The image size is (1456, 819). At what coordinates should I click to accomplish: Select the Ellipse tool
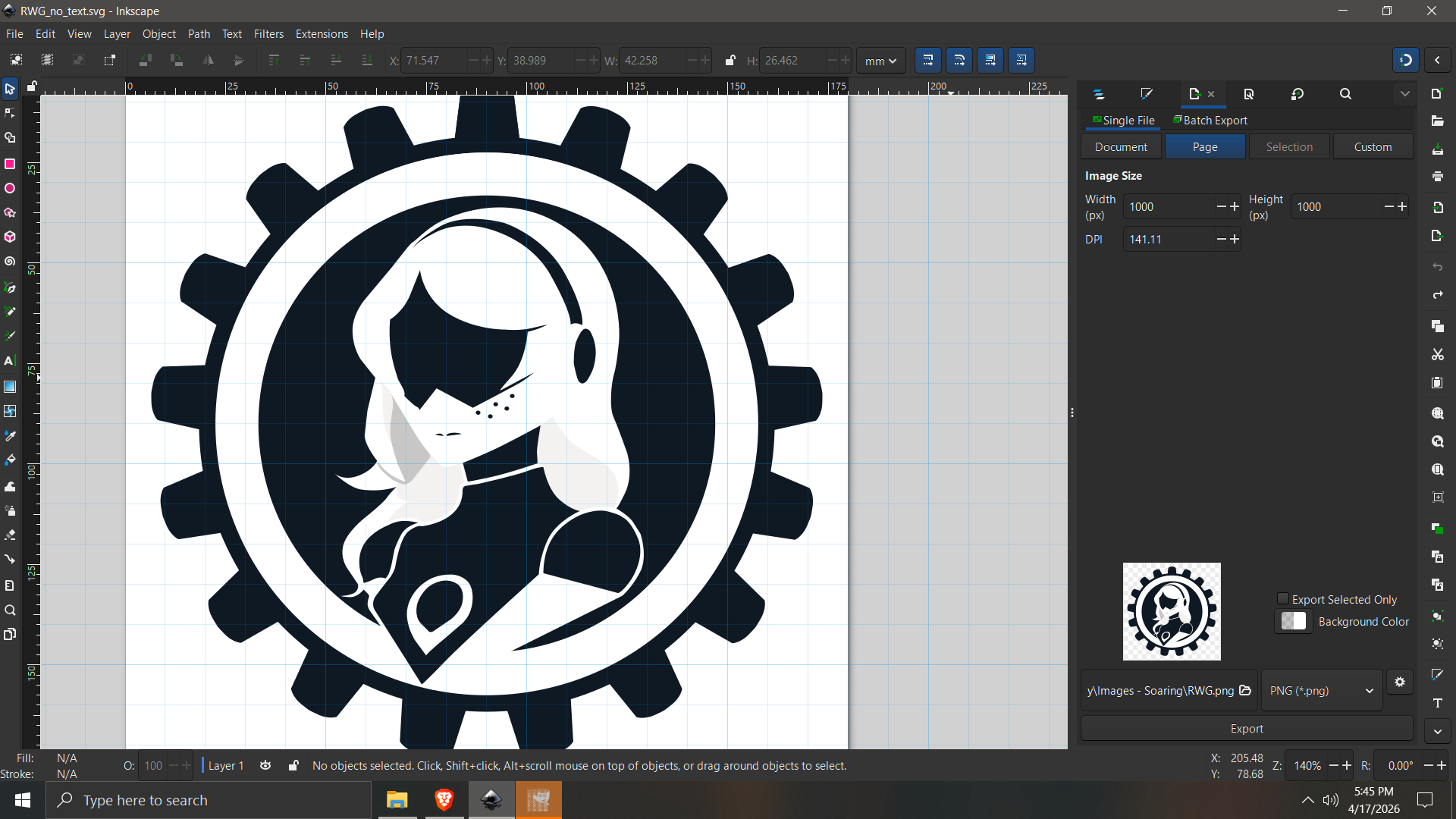point(10,188)
